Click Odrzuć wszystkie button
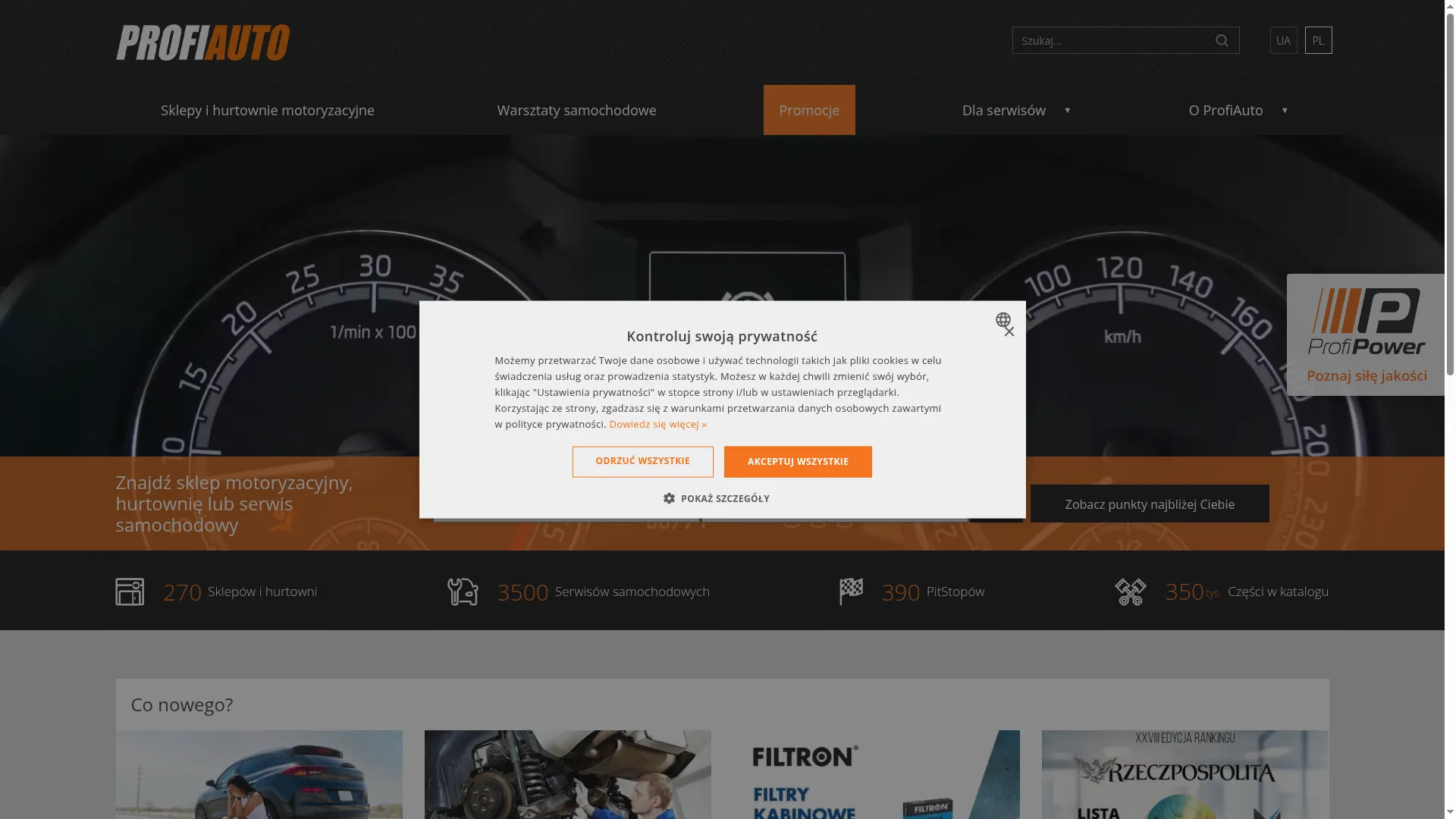This screenshot has height=819, width=1456. tap(643, 462)
